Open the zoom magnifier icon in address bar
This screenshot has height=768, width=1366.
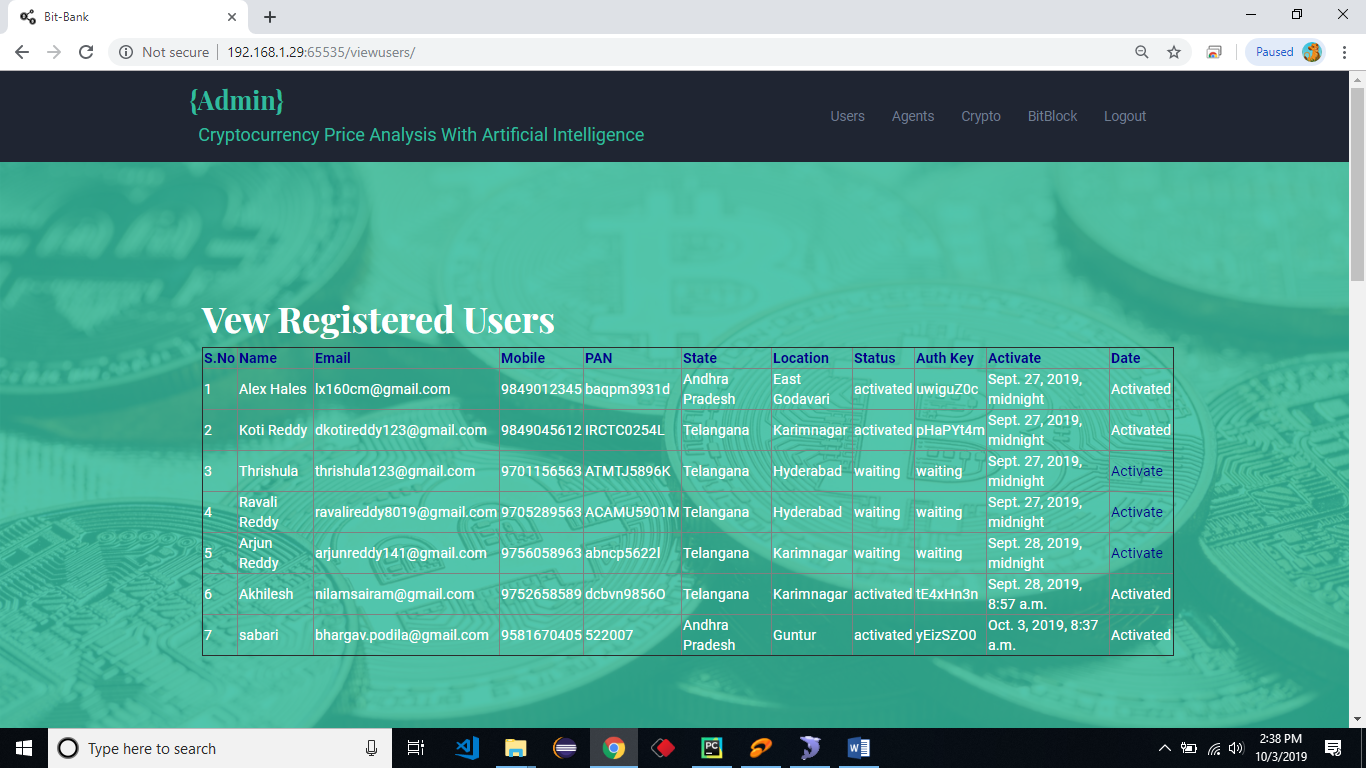tap(1142, 52)
